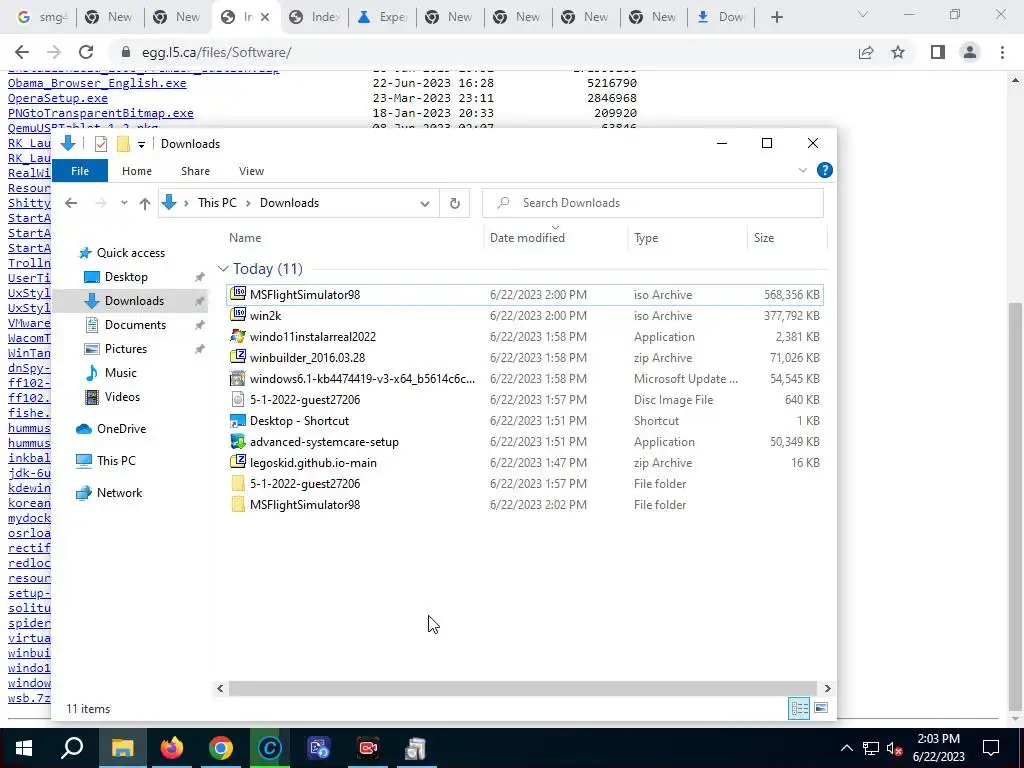The height and width of the screenshot is (768, 1024).
Task: Click Explorer horizontal scrollbar
Action: 522,688
